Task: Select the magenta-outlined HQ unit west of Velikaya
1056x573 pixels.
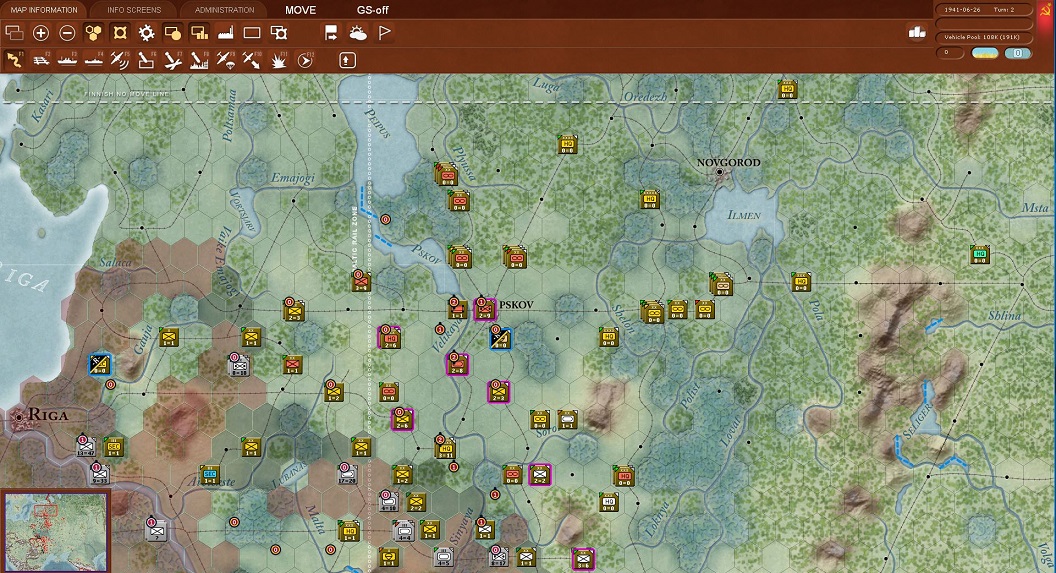Action: 389,338
